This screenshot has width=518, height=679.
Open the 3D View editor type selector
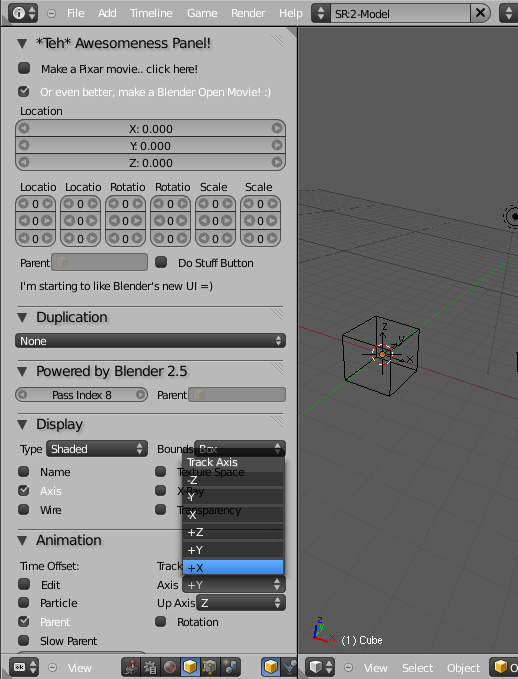tap(321, 667)
